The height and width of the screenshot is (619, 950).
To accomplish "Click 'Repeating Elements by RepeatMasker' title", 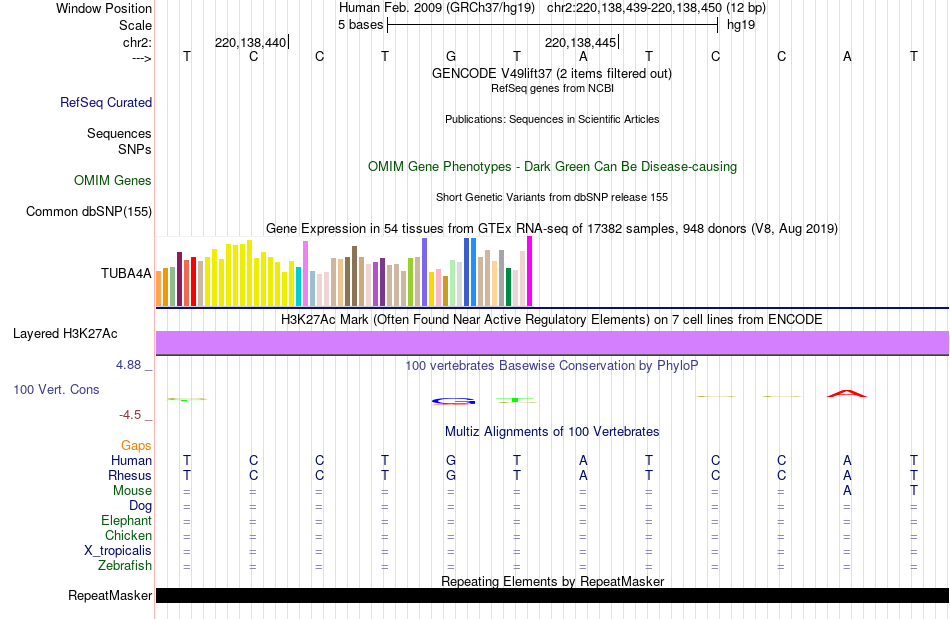I will coord(552,581).
